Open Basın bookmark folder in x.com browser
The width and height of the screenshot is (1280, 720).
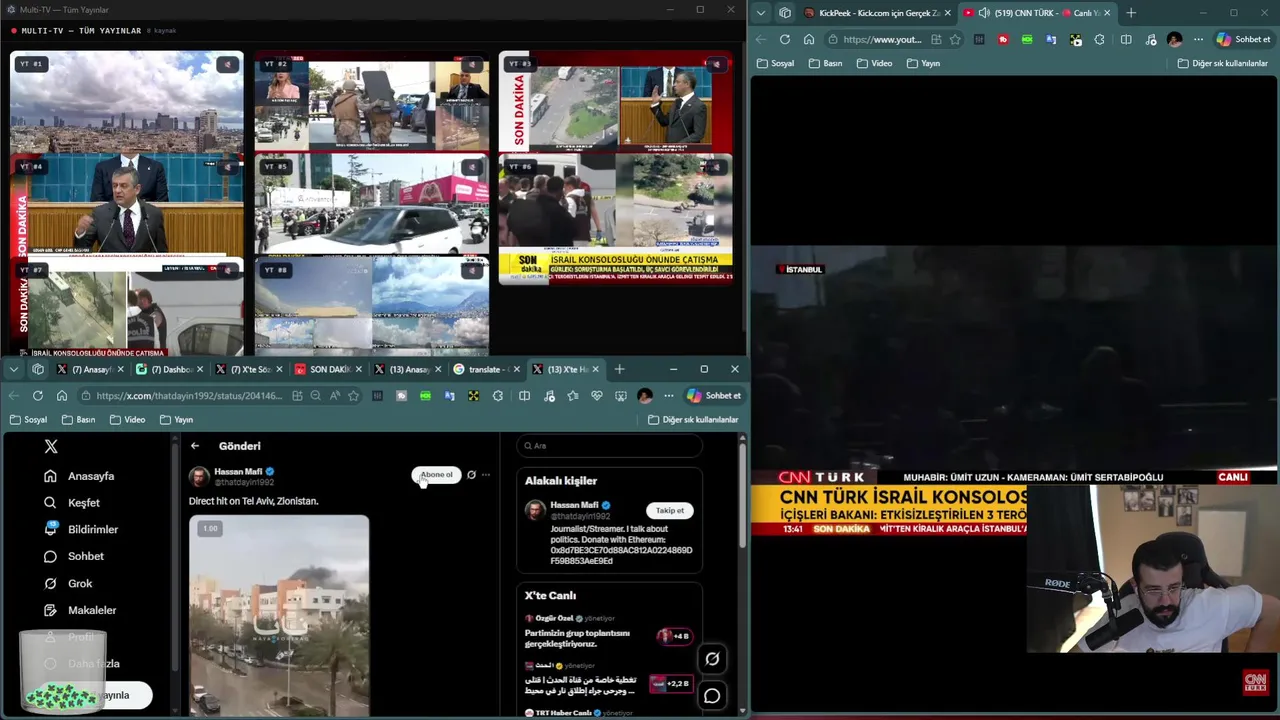79,420
